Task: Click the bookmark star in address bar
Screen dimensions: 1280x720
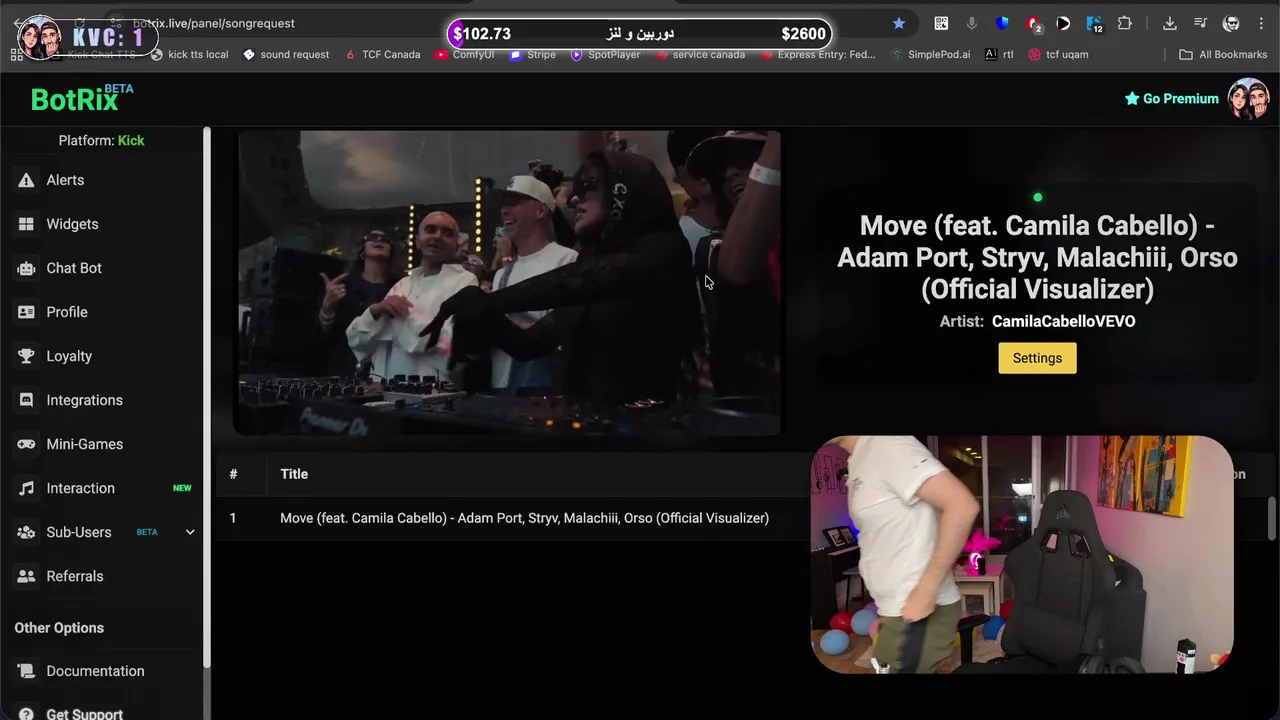Action: tap(899, 23)
